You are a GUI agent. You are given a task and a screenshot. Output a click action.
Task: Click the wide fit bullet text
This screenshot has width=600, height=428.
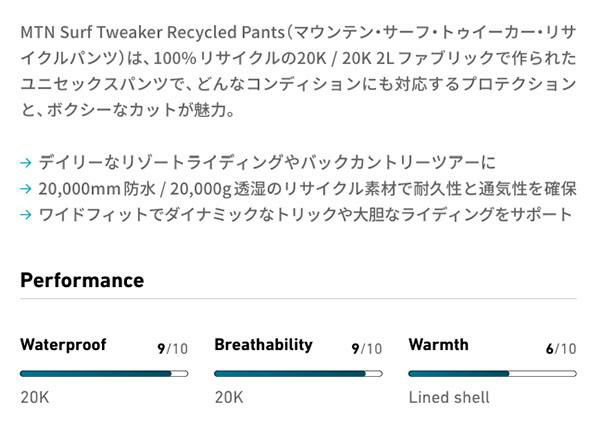[x=305, y=214]
